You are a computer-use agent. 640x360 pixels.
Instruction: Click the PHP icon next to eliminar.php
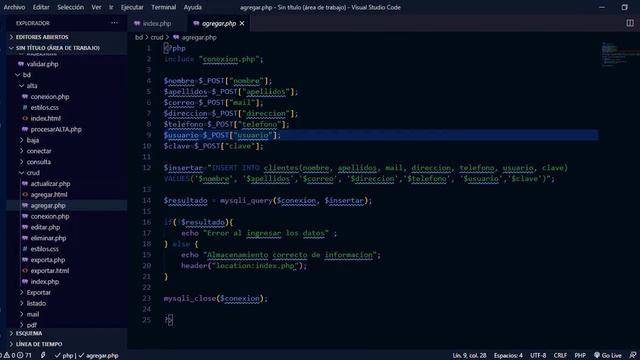(25, 238)
